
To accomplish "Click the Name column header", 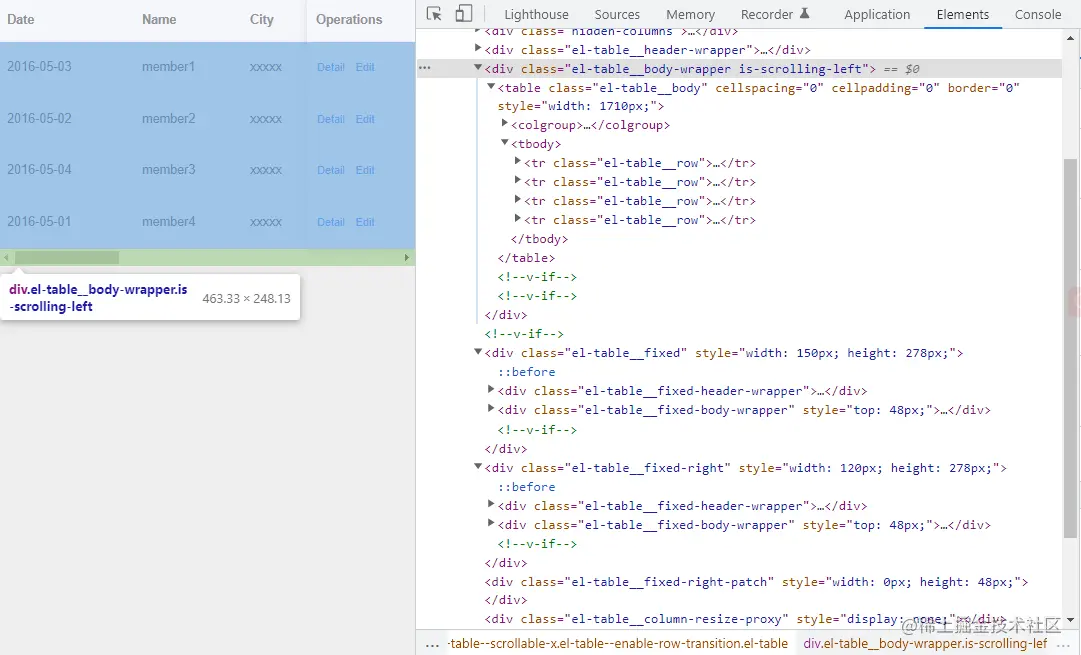I will click(159, 19).
